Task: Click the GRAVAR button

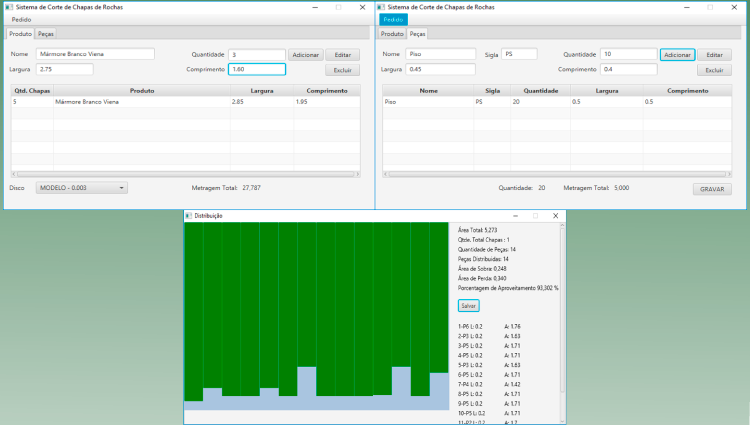Action: [x=711, y=188]
